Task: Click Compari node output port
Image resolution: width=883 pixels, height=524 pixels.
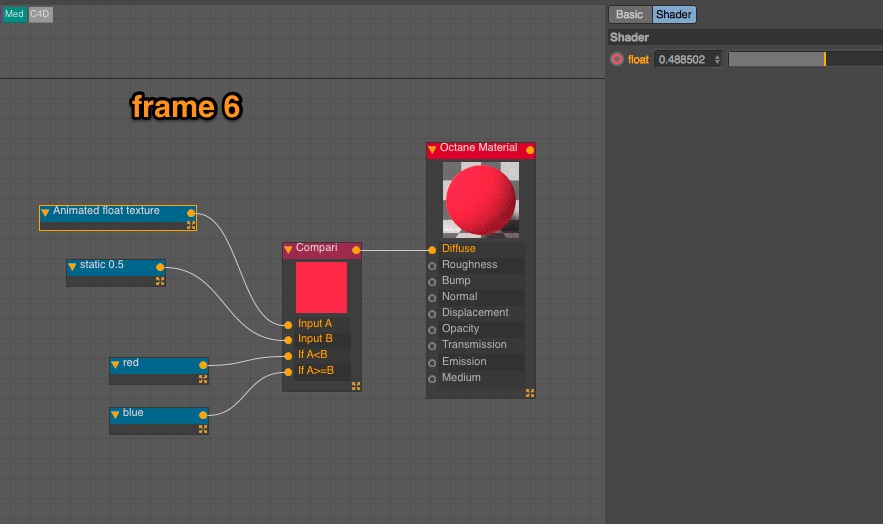Action: point(356,250)
